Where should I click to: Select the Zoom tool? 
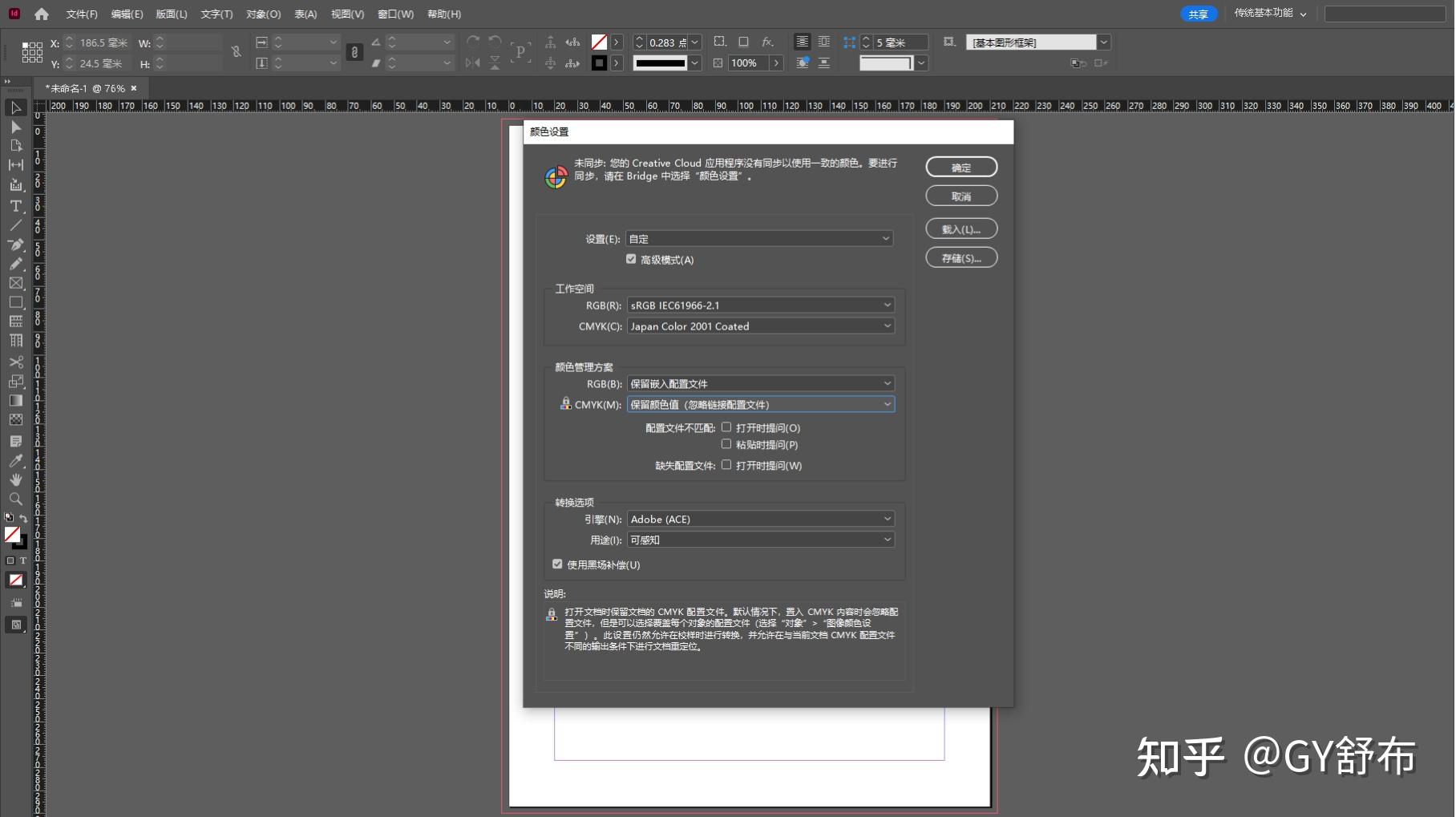click(x=15, y=499)
